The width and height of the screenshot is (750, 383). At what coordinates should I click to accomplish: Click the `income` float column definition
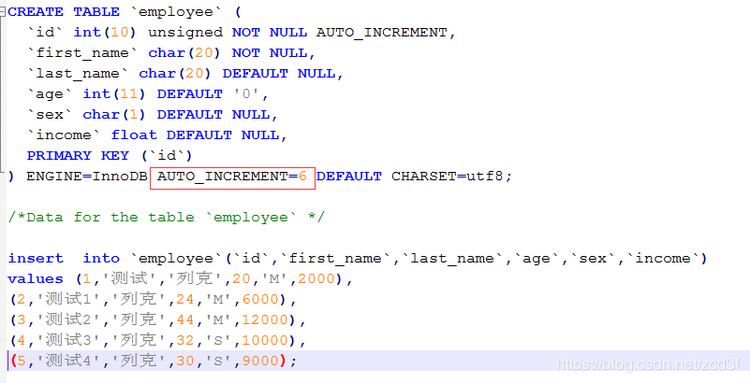(157, 135)
